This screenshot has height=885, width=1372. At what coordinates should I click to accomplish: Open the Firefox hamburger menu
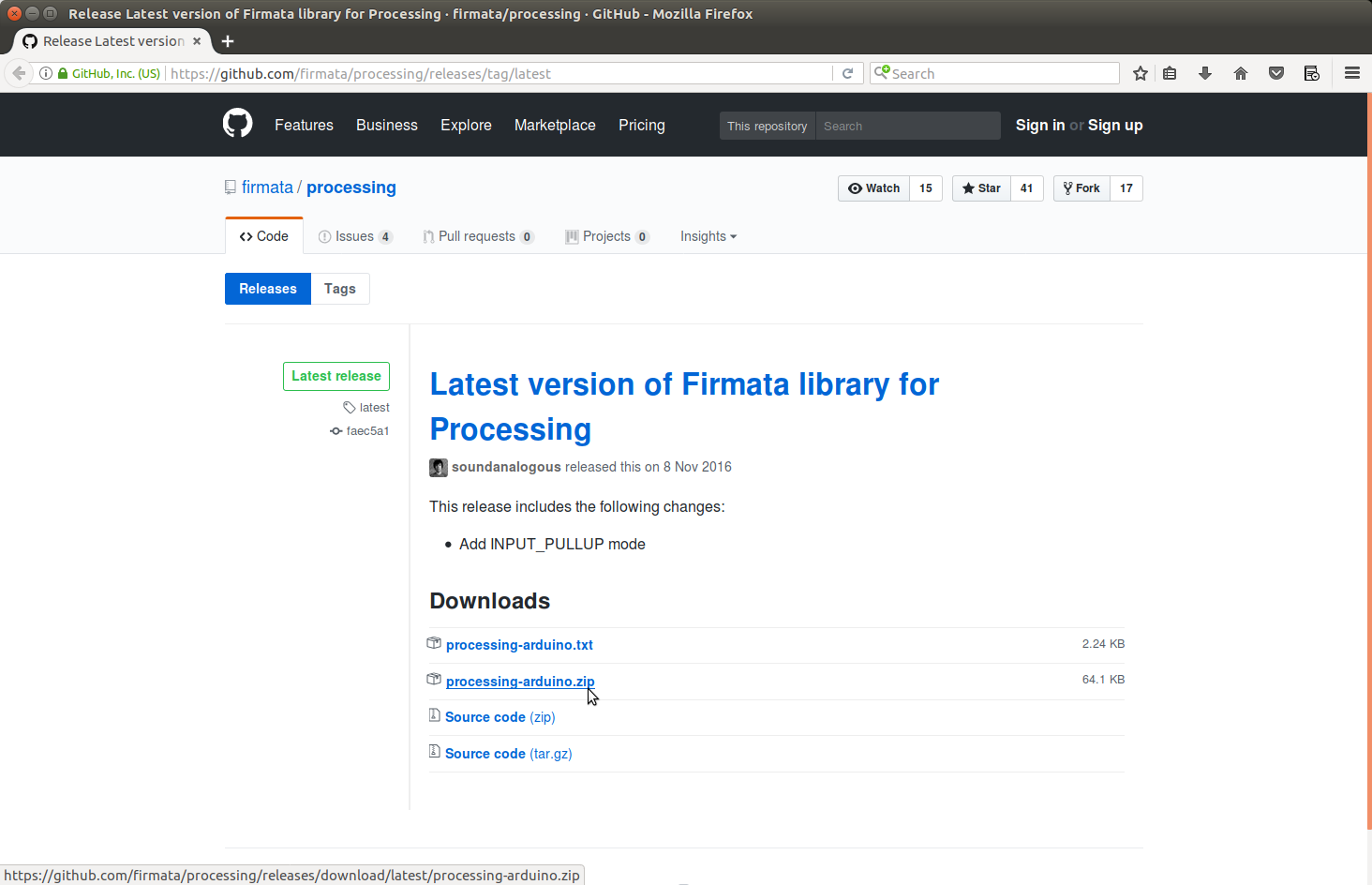tap(1352, 72)
